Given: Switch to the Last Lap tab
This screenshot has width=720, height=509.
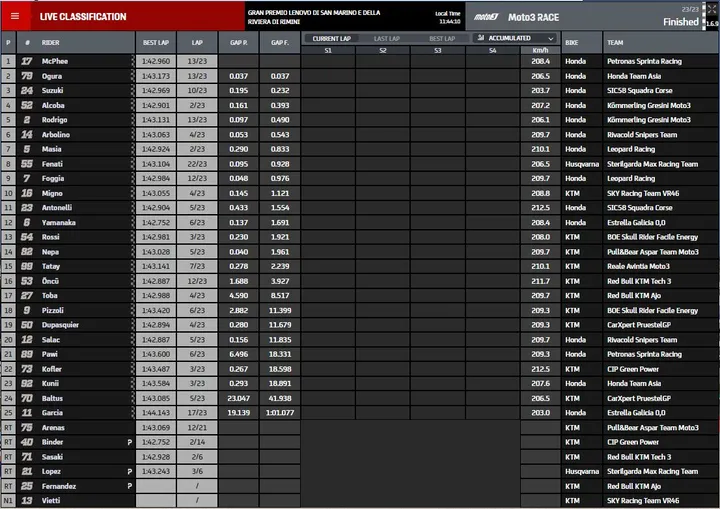Looking at the screenshot, I should click(x=387, y=39).
